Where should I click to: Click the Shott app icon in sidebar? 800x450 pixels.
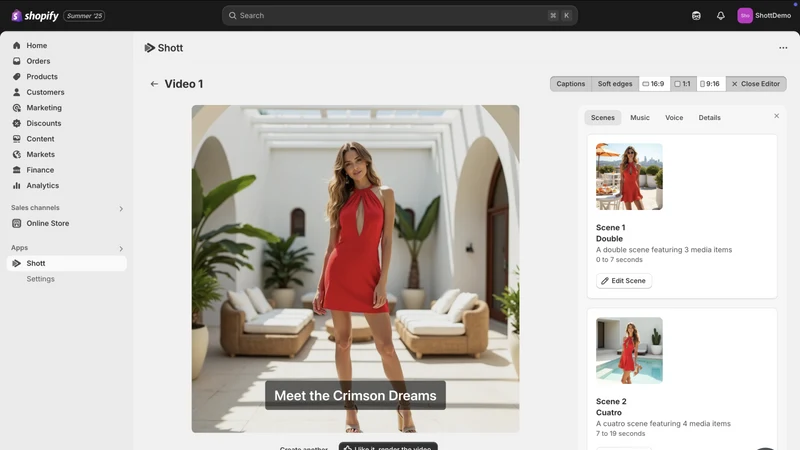(17, 263)
